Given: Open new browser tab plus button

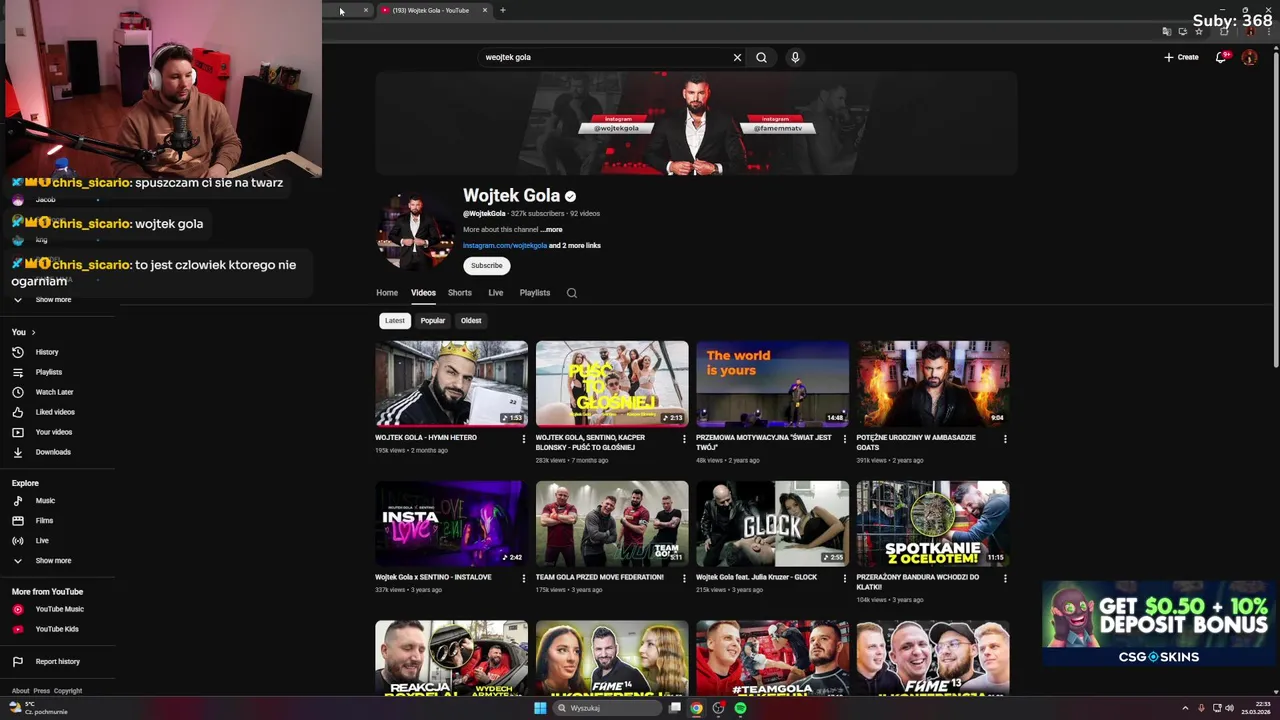Looking at the screenshot, I should pyautogui.click(x=503, y=10).
